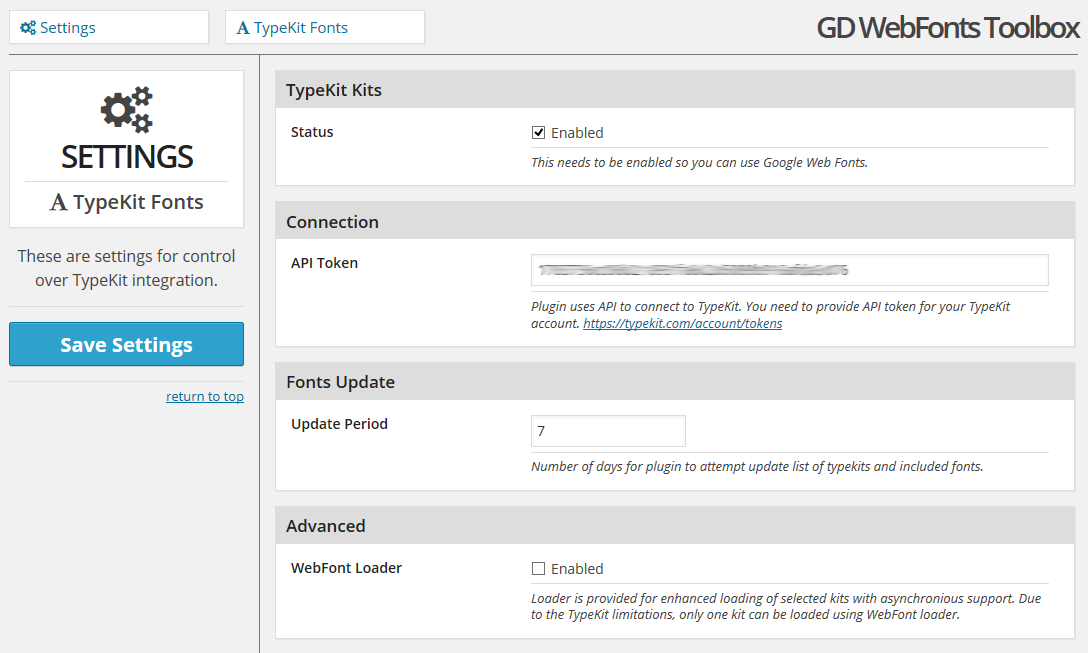Click the GD WebFonts Toolbox title

click(x=948, y=28)
